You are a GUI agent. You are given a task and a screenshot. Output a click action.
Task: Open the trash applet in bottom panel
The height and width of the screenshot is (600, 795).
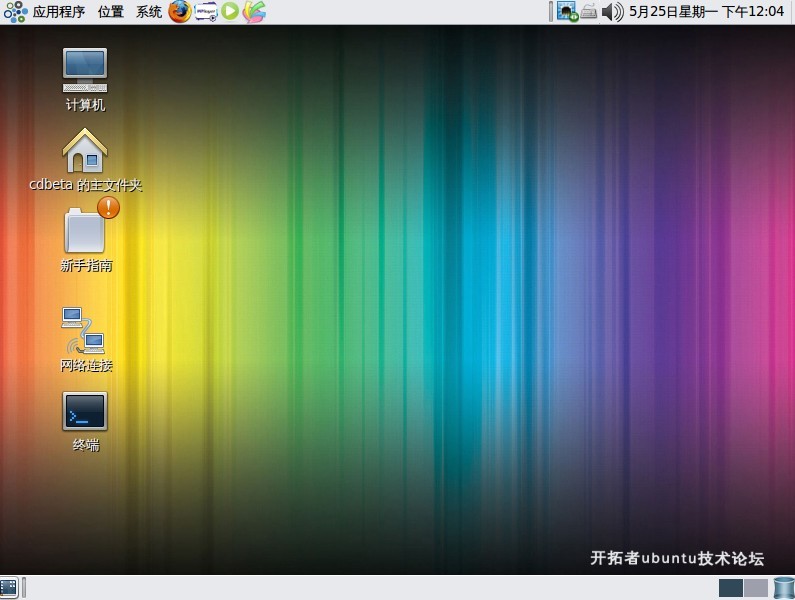[784, 588]
